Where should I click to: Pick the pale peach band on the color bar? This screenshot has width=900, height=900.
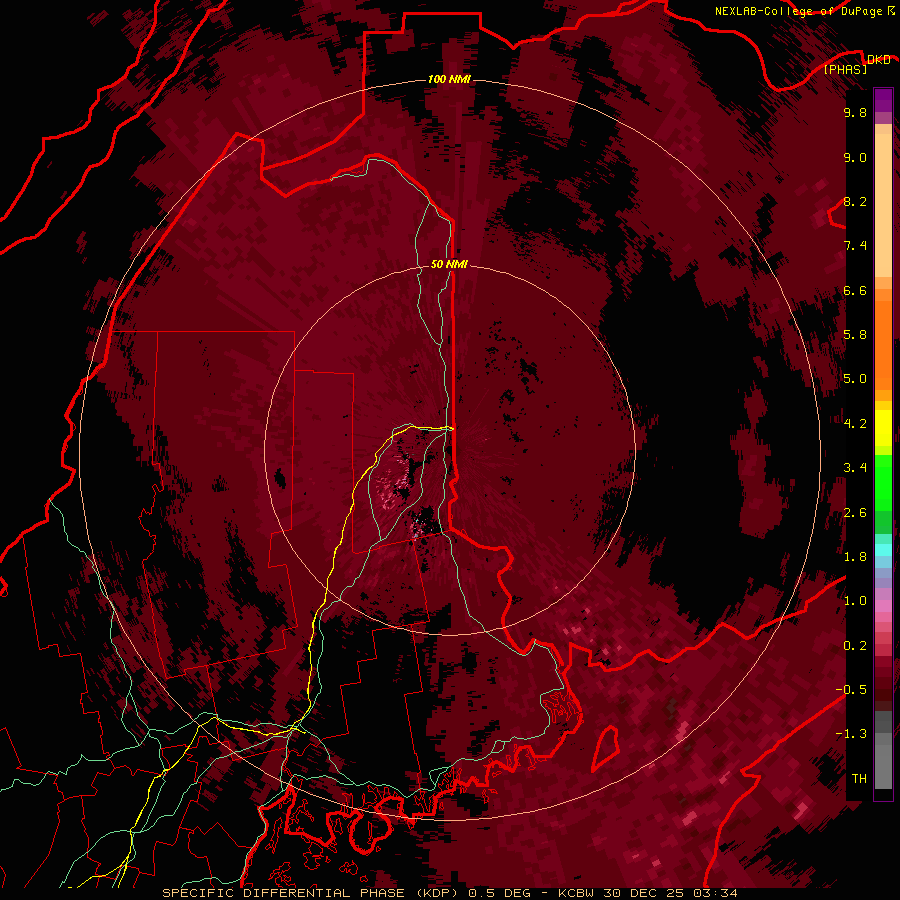coord(883,205)
